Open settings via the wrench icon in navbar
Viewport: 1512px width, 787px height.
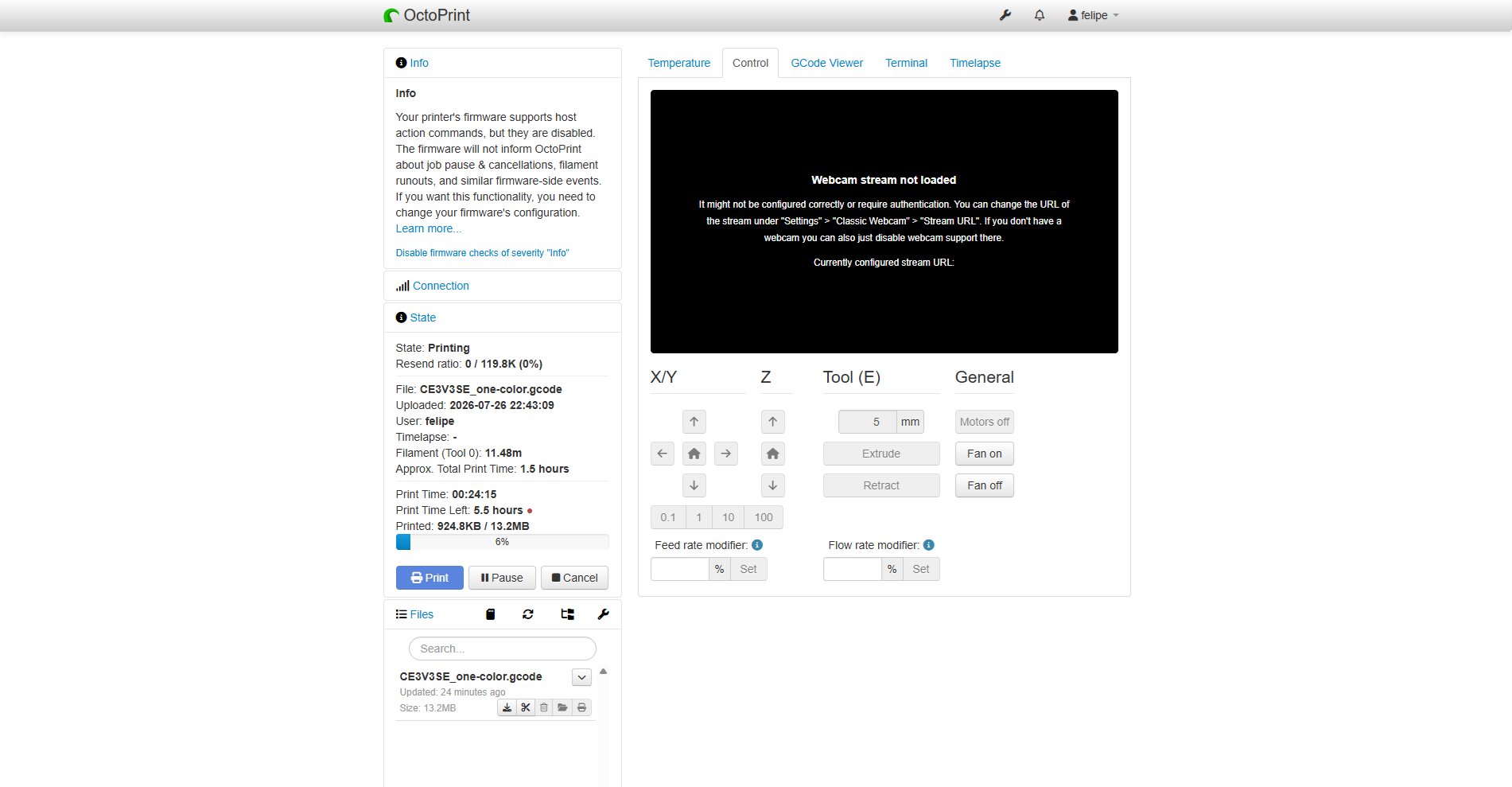(1005, 15)
